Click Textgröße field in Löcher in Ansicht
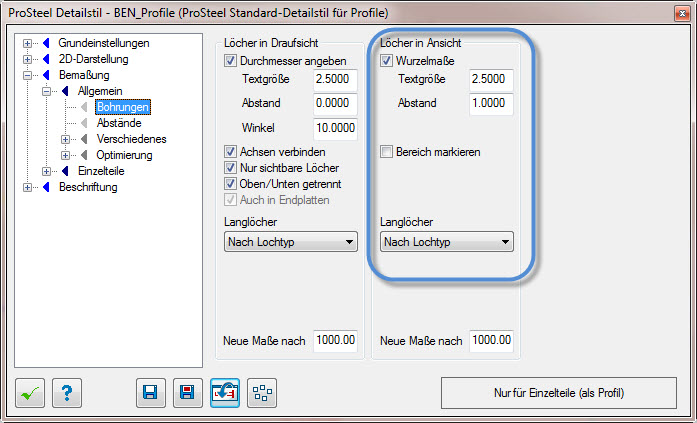The width and height of the screenshot is (697, 423). coord(491,80)
